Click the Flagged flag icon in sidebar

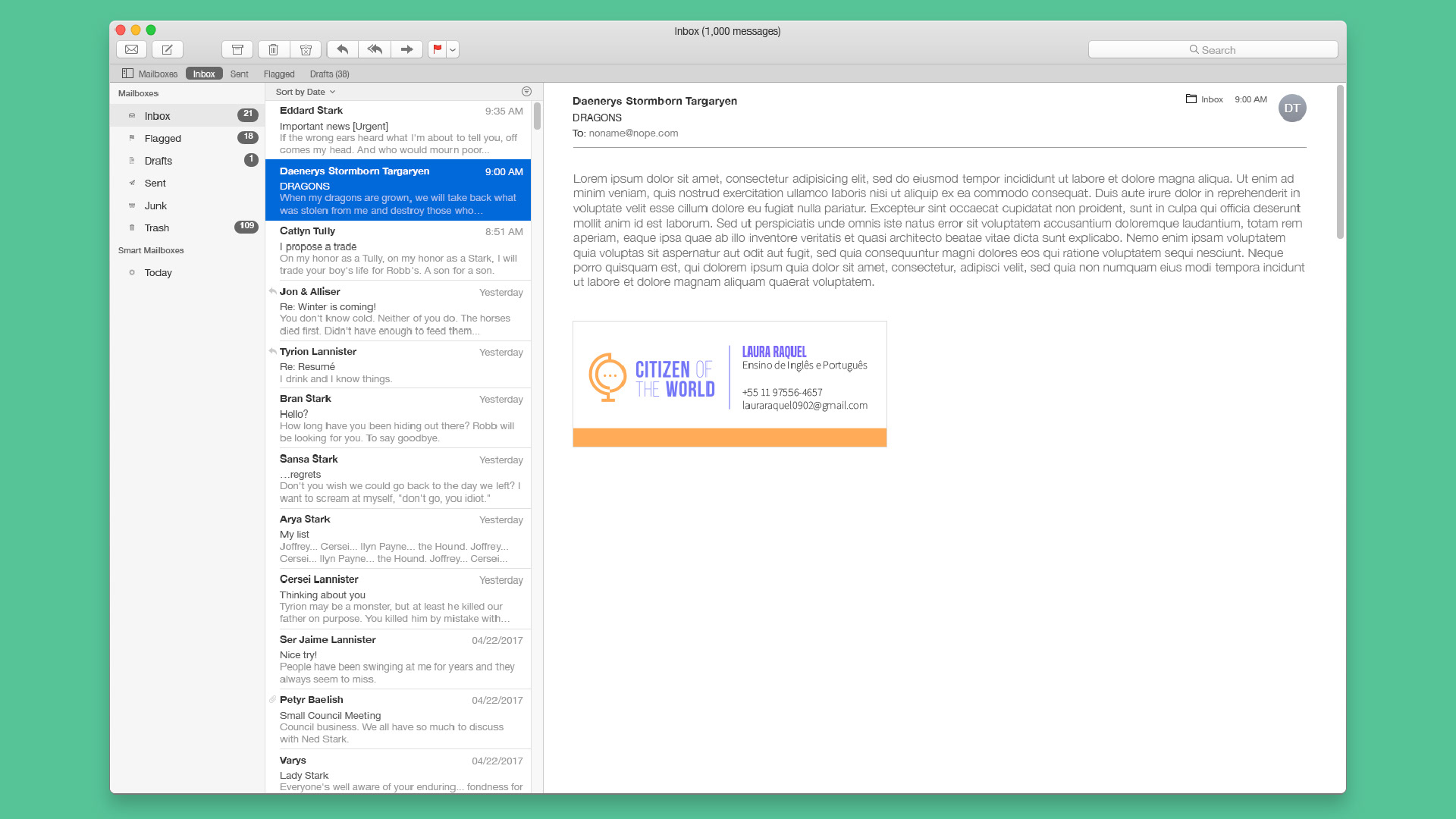[132, 138]
